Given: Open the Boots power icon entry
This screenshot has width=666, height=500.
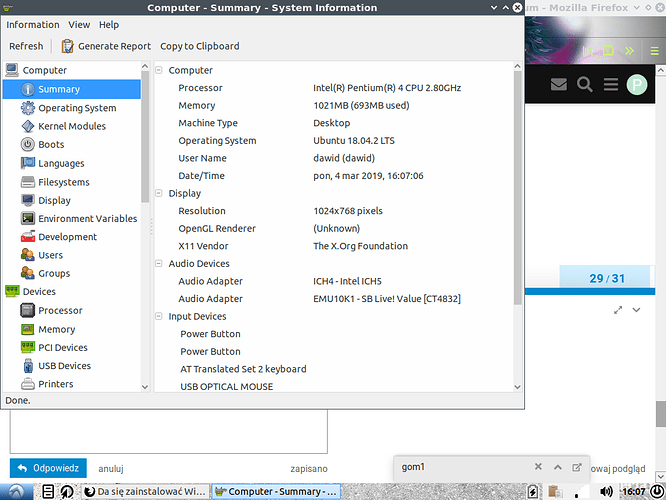Looking at the screenshot, I should coord(28,144).
